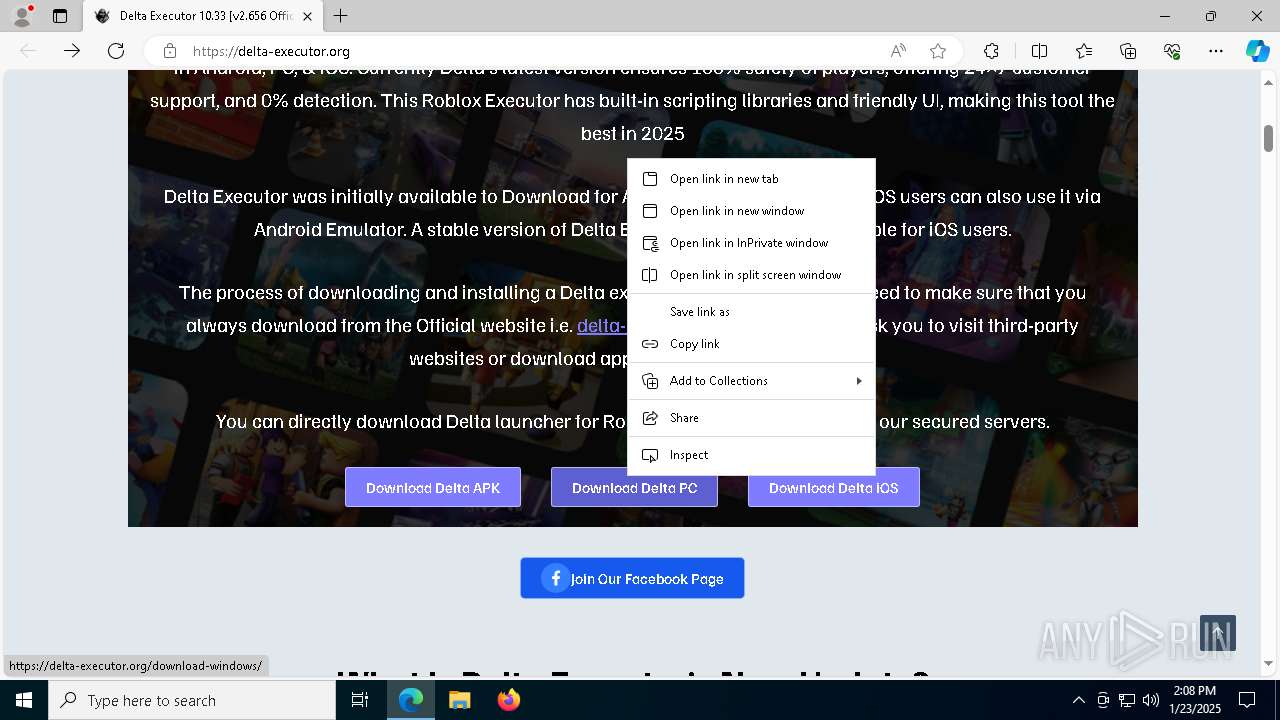Select Open link in new window
The image size is (1280, 720).
tap(751, 211)
